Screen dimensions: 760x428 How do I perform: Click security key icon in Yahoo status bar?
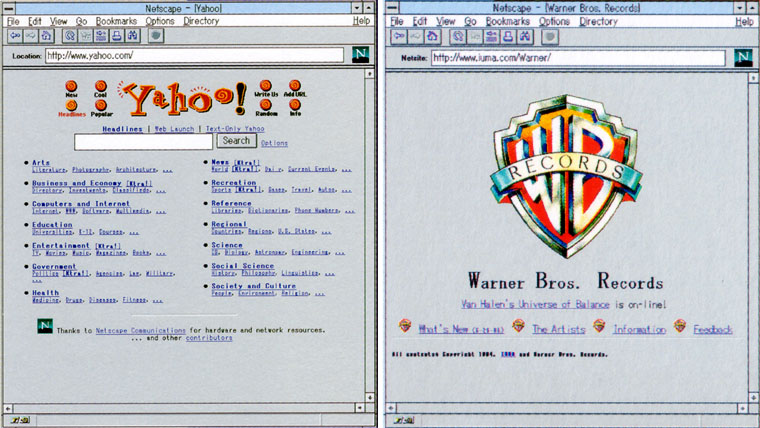click(x=20, y=420)
